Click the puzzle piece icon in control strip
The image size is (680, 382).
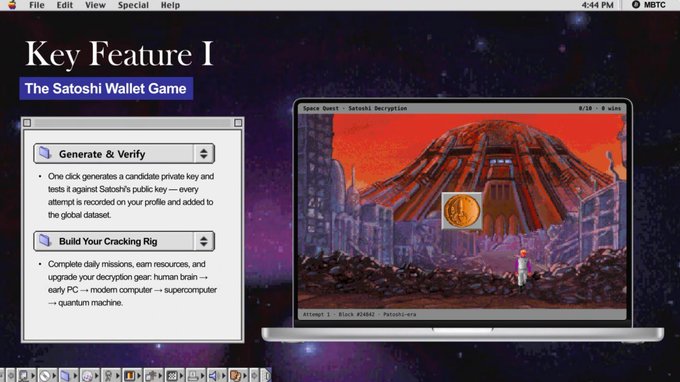tap(150, 375)
